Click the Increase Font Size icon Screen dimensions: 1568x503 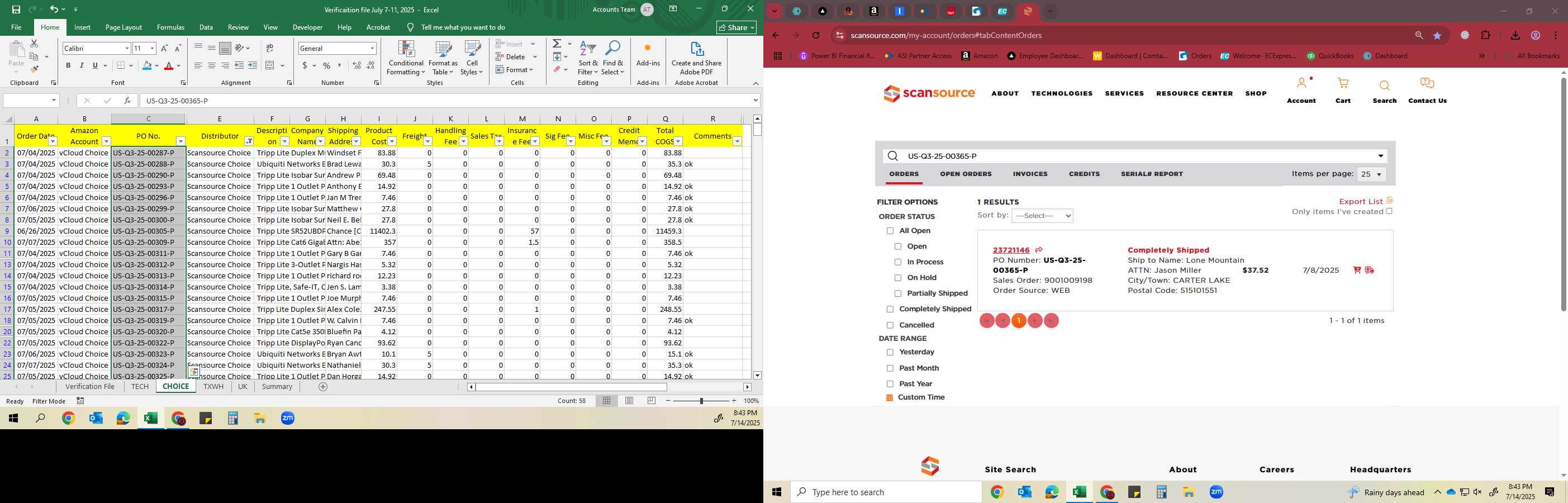(x=164, y=48)
